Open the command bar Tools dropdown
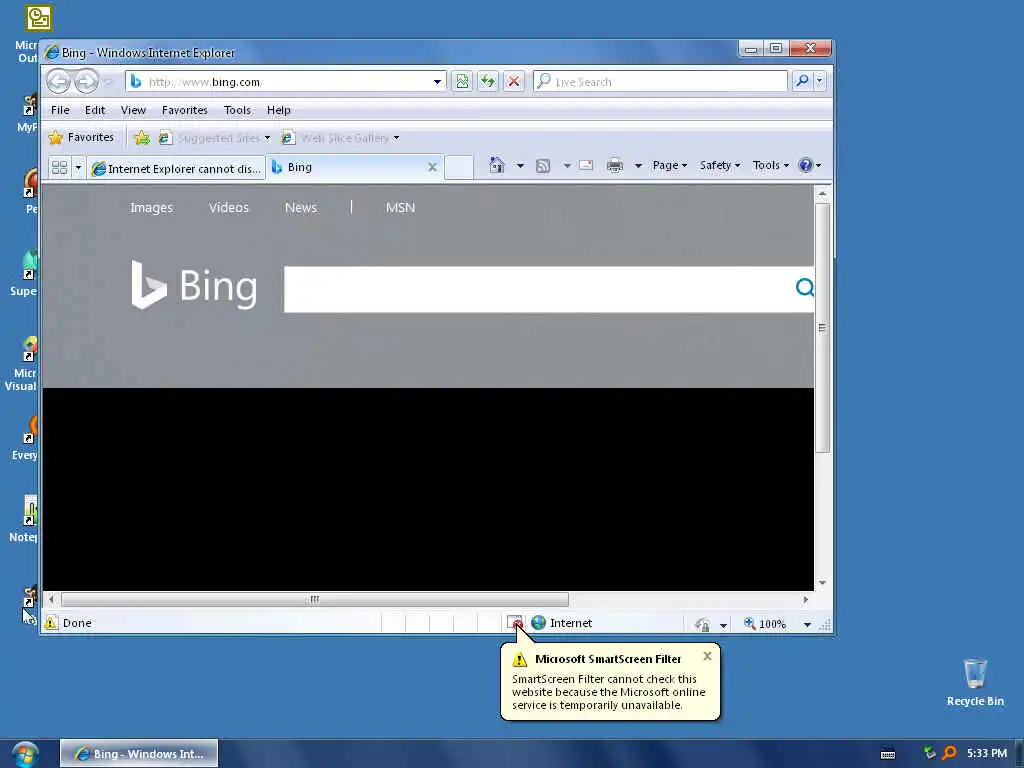The image size is (1024, 768). pos(771,165)
